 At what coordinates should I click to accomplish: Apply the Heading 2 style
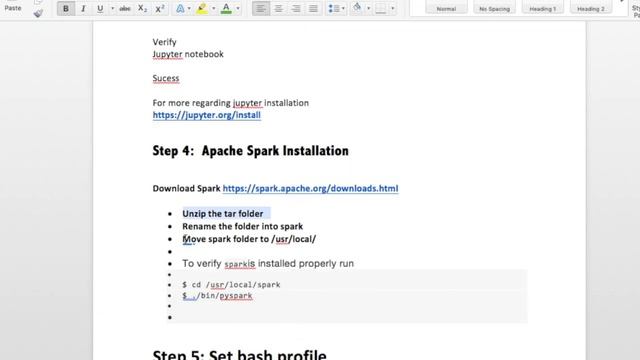591,7
